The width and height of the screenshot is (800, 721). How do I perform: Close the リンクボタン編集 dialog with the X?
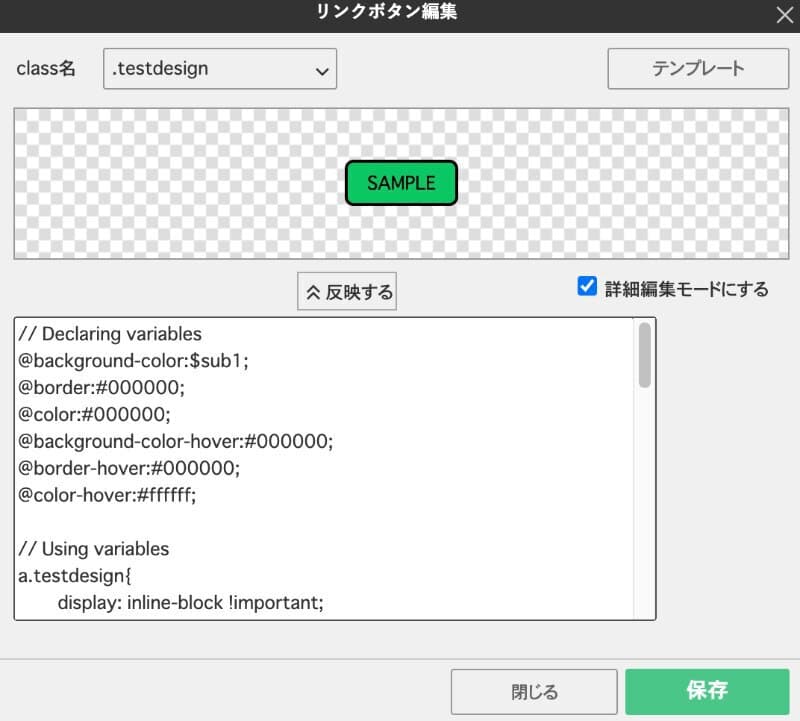point(784,15)
